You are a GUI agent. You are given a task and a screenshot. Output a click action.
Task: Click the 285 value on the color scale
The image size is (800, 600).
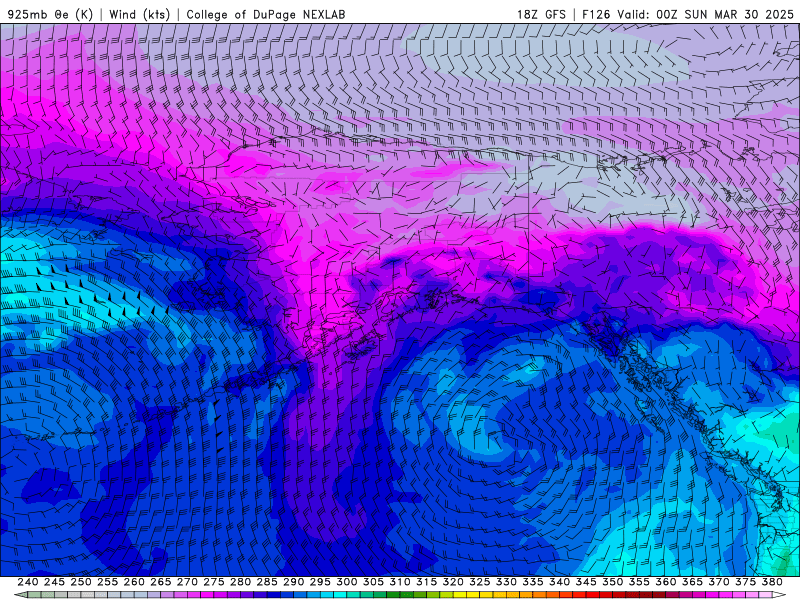[x=267, y=582]
